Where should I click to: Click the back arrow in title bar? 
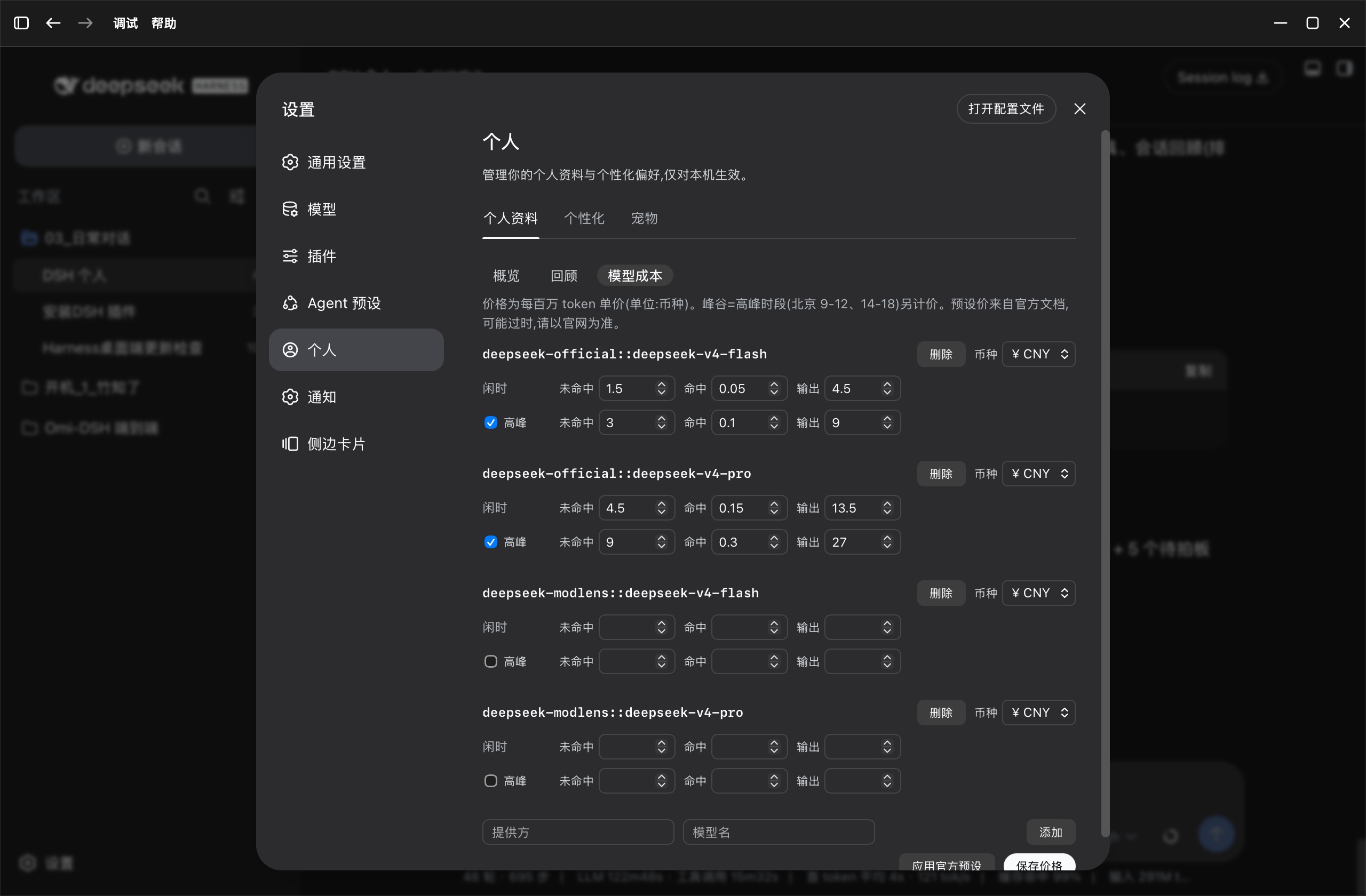[x=53, y=23]
